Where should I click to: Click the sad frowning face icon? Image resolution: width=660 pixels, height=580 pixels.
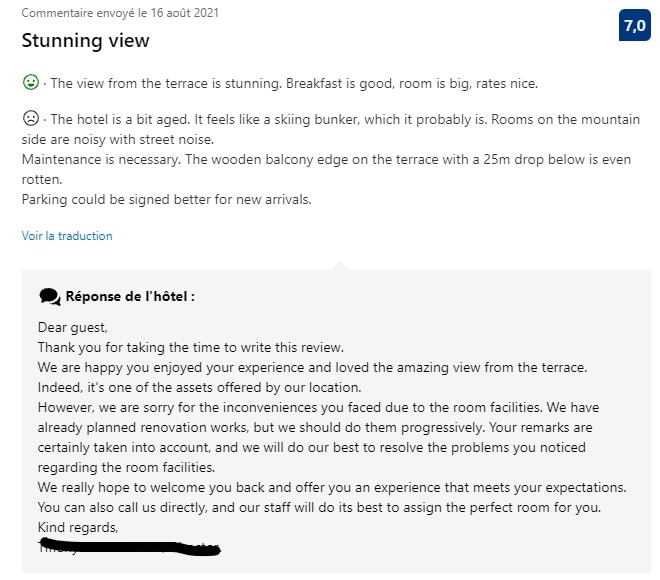30,119
